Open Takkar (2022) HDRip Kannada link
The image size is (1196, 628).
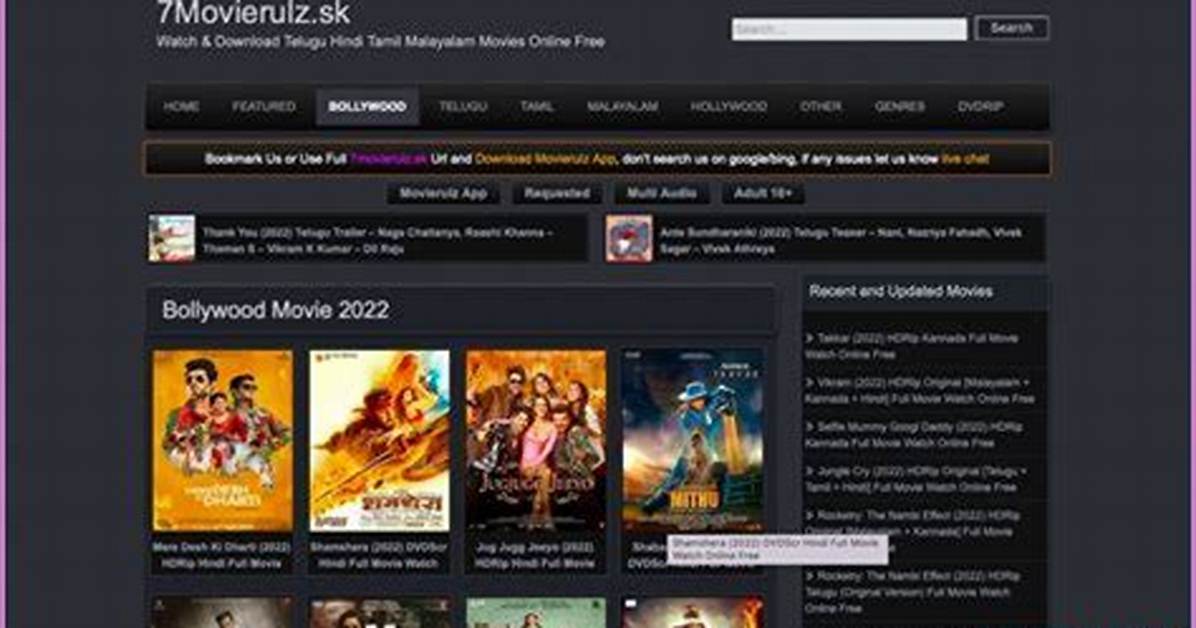912,346
